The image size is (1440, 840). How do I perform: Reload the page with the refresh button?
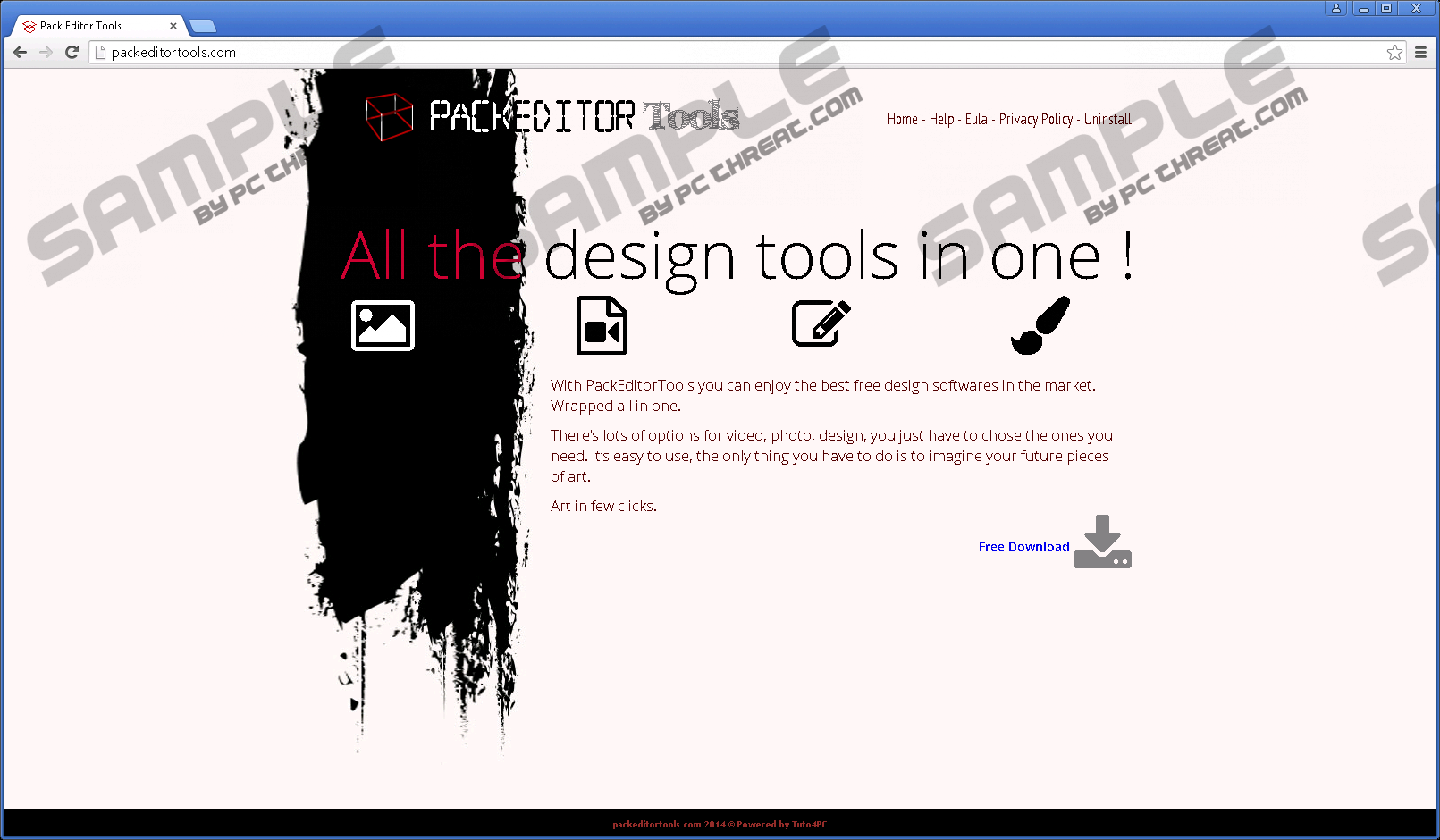coord(72,53)
